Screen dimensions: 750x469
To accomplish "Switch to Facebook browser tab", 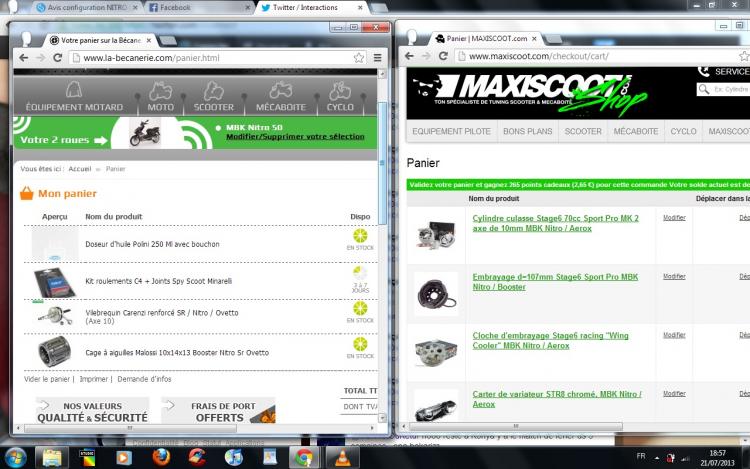I will pos(199,7).
